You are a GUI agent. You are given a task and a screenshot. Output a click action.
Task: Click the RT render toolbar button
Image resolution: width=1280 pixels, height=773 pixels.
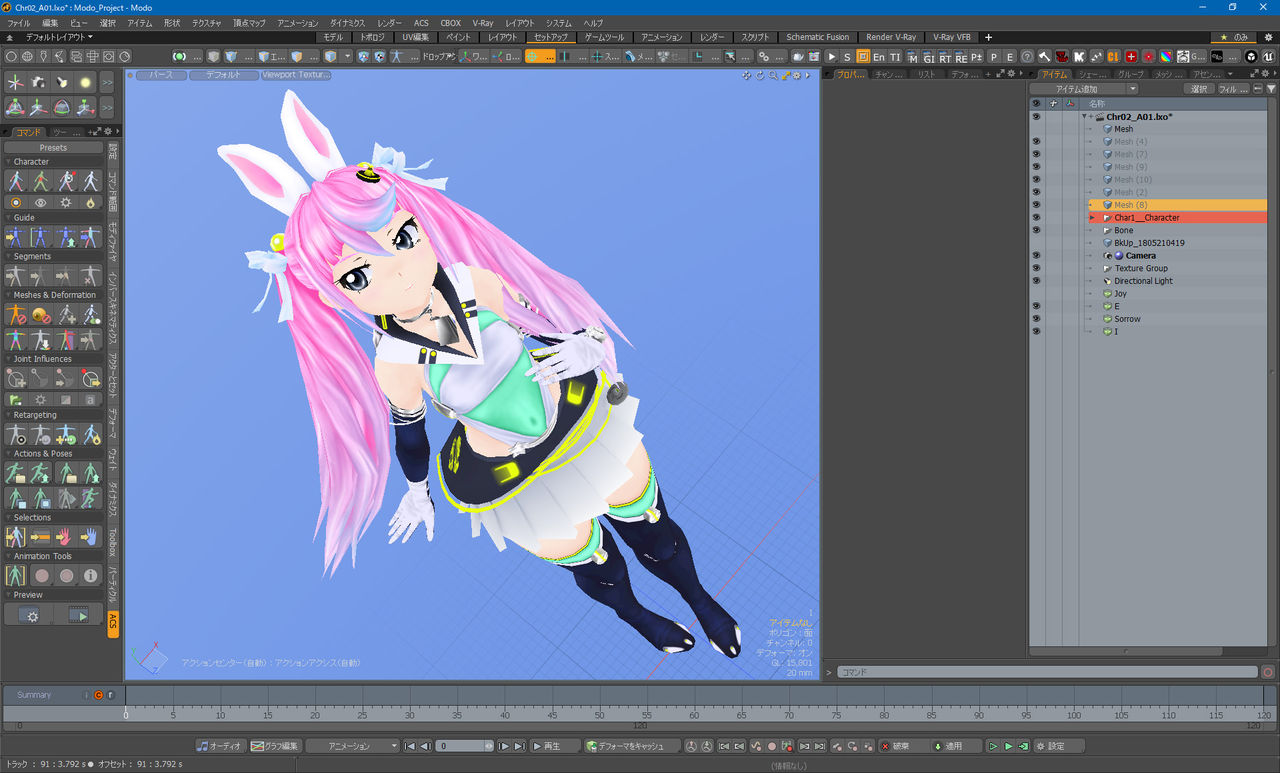point(945,56)
